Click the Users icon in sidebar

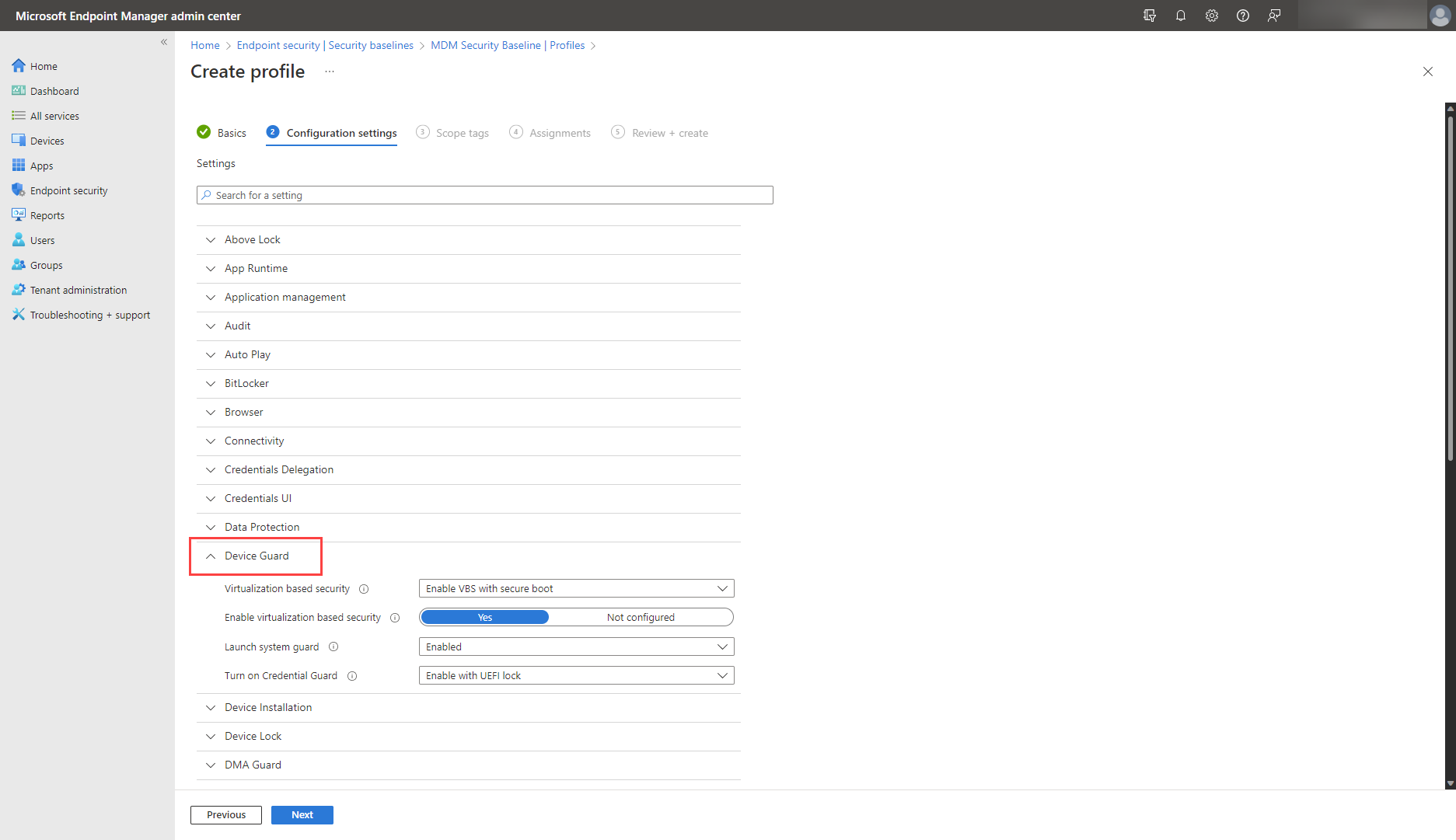[19, 240]
